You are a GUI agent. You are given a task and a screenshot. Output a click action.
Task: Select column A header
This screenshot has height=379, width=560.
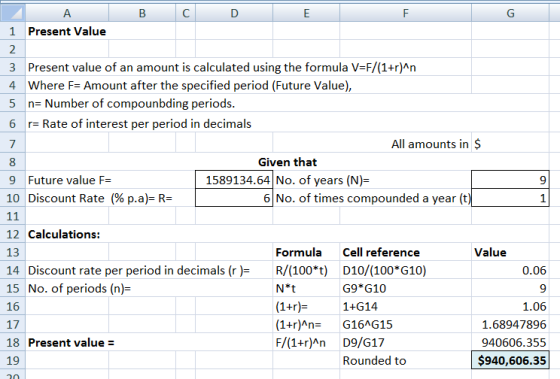67,13
